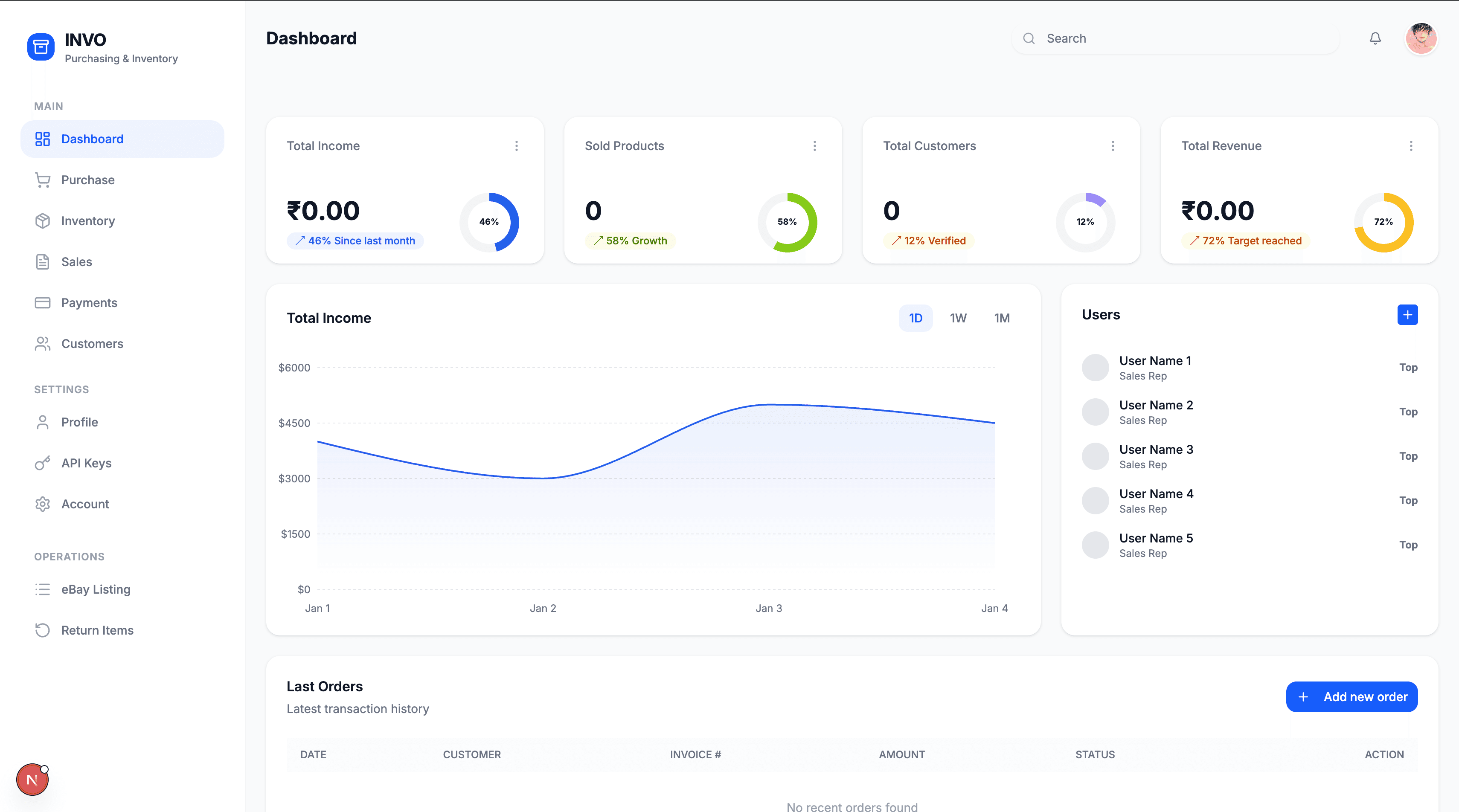Image resolution: width=1459 pixels, height=812 pixels.
Task: Click the 72% revenue progress ring
Action: coord(1383,222)
